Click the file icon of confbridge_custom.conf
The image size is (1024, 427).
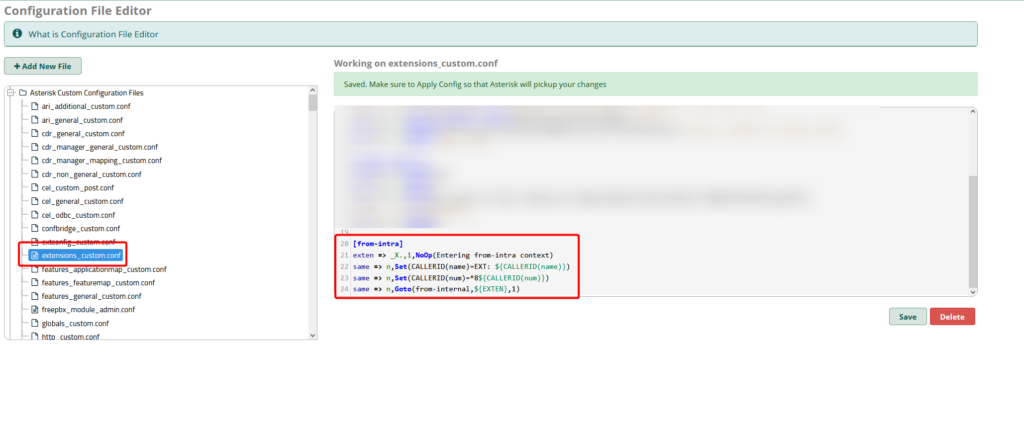35,229
